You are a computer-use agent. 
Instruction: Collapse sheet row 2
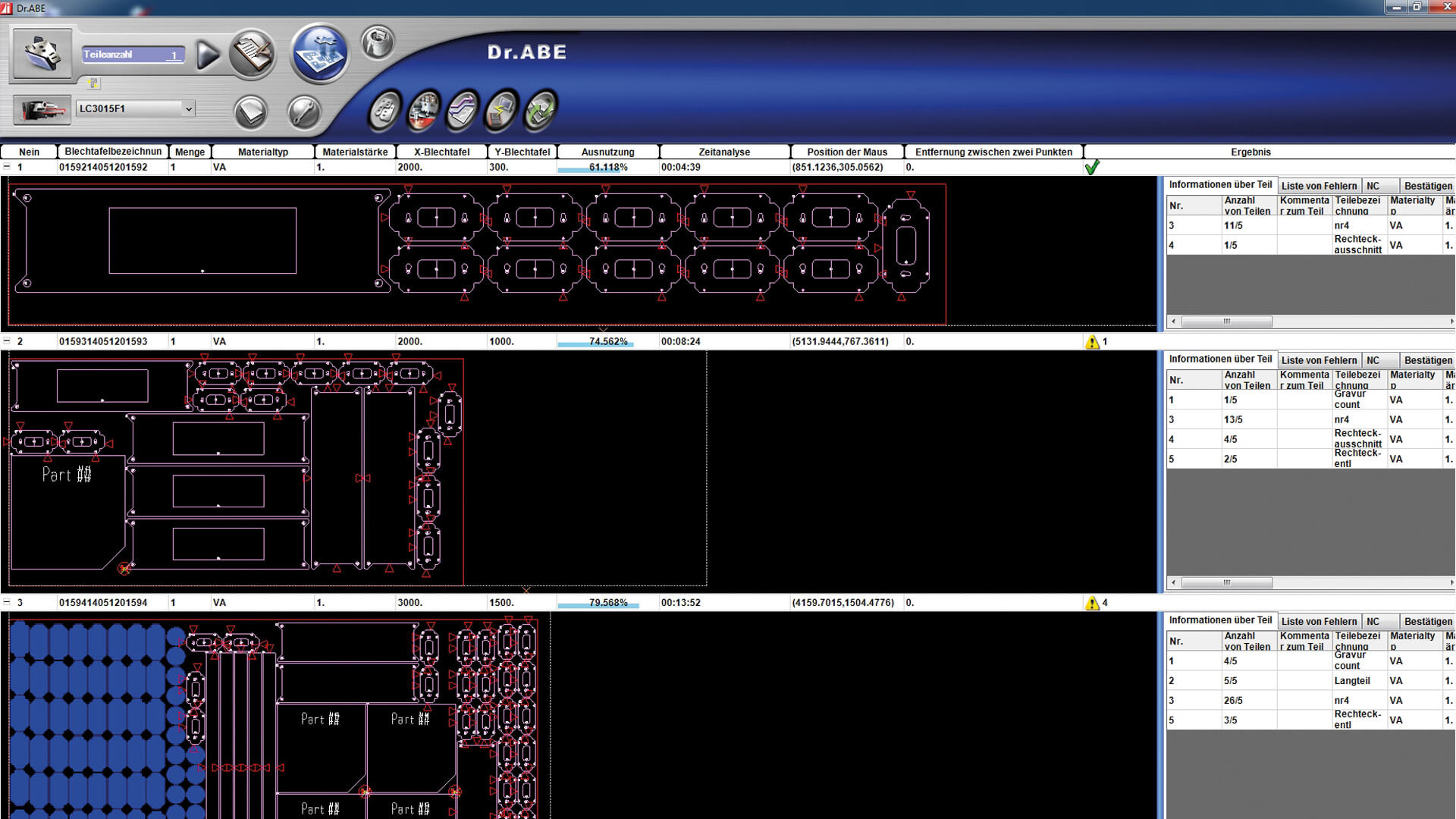coord(7,341)
